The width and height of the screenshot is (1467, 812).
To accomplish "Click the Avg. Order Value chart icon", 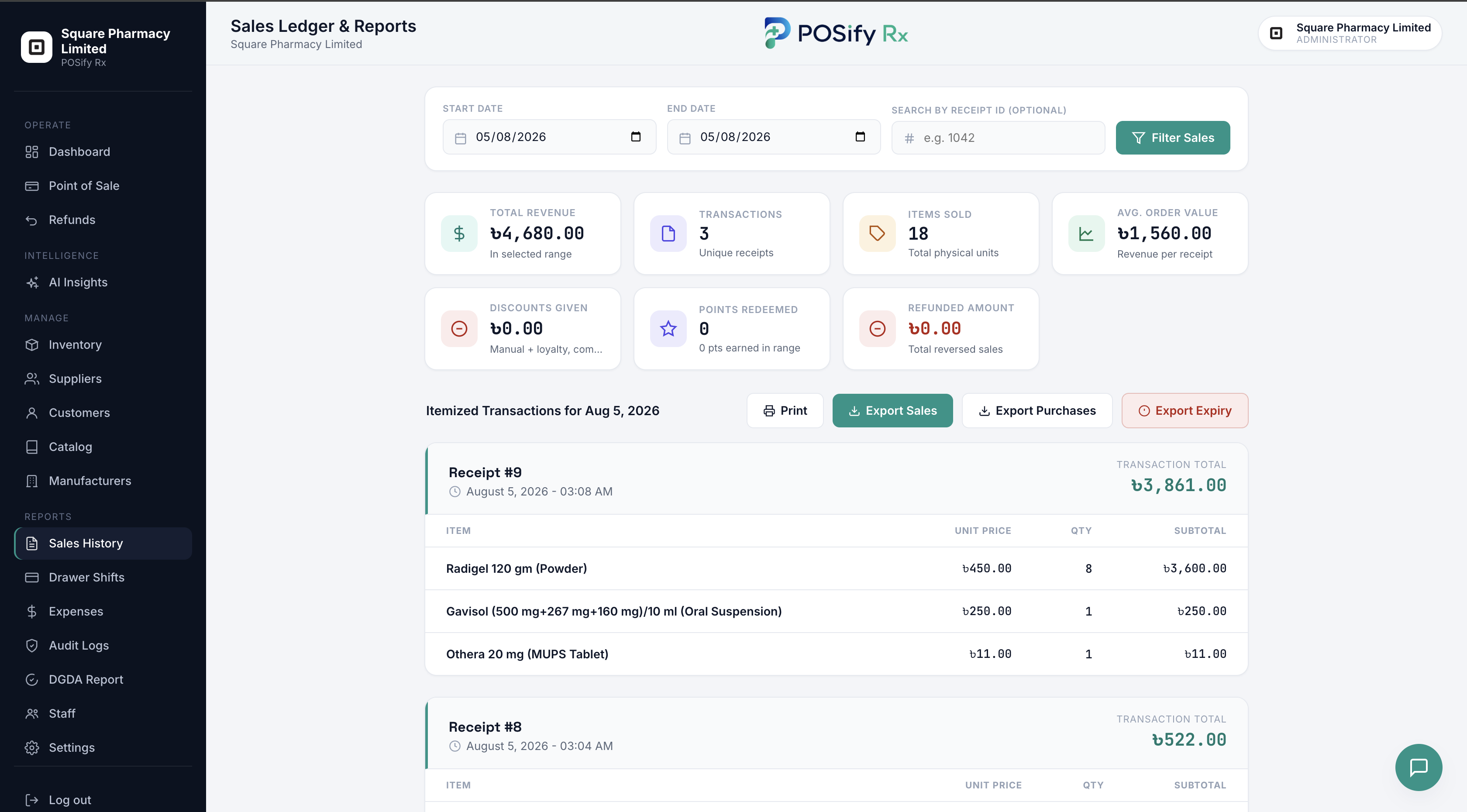I will [1086, 234].
